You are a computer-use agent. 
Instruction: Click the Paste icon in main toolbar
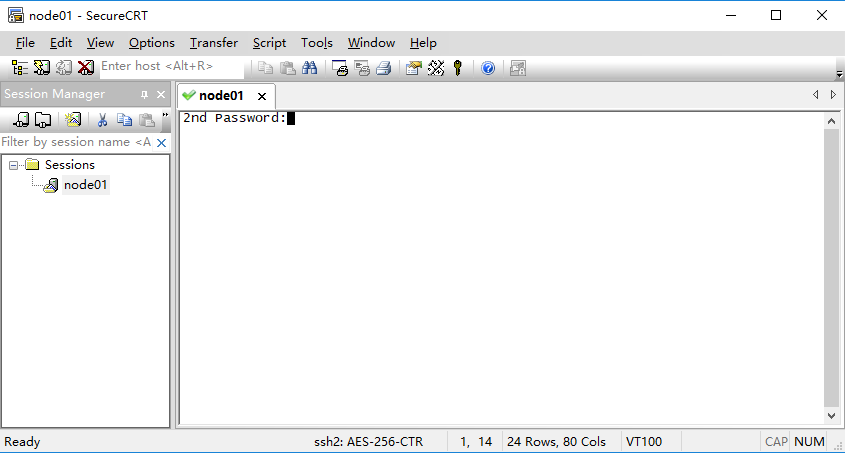[288, 68]
